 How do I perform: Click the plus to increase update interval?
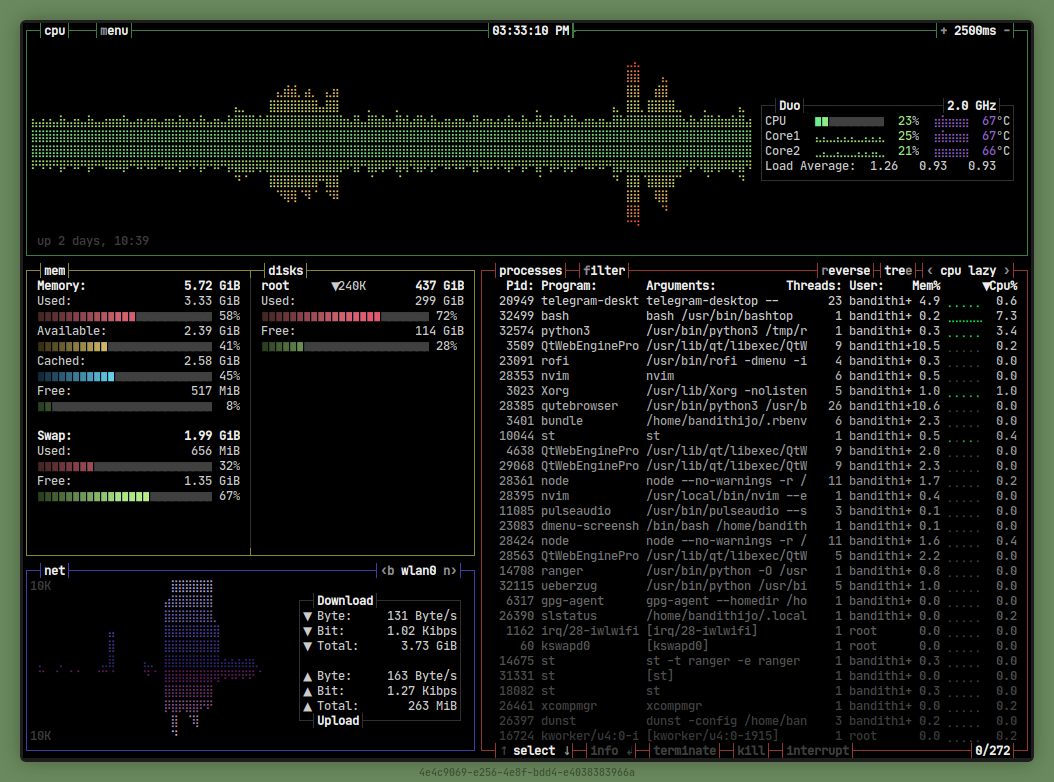pyautogui.click(x=943, y=31)
